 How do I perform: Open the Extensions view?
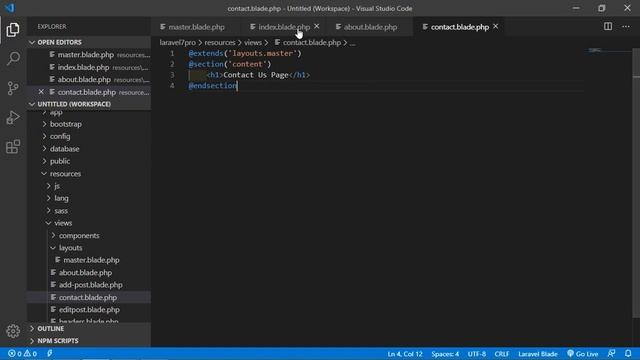(13, 147)
